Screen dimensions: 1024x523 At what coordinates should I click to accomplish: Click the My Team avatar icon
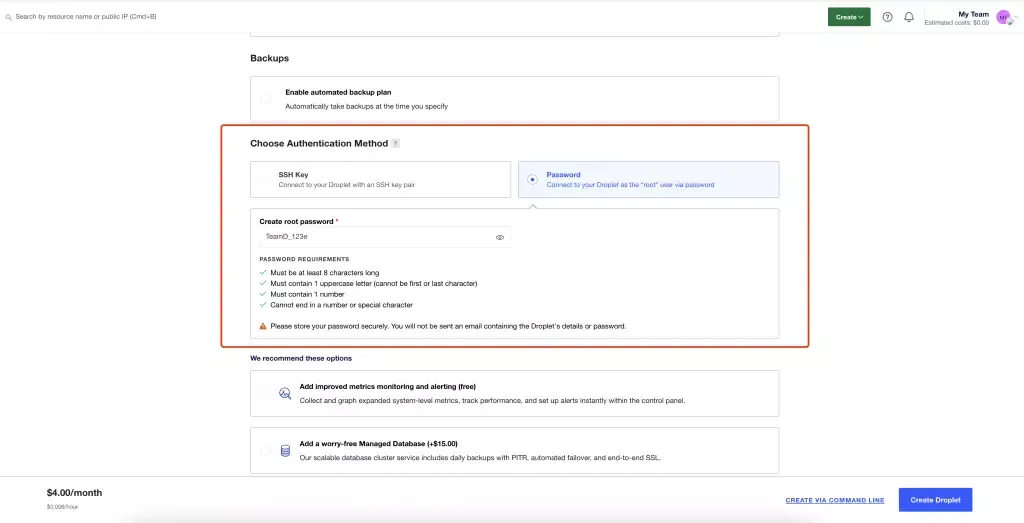click(1004, 18)
